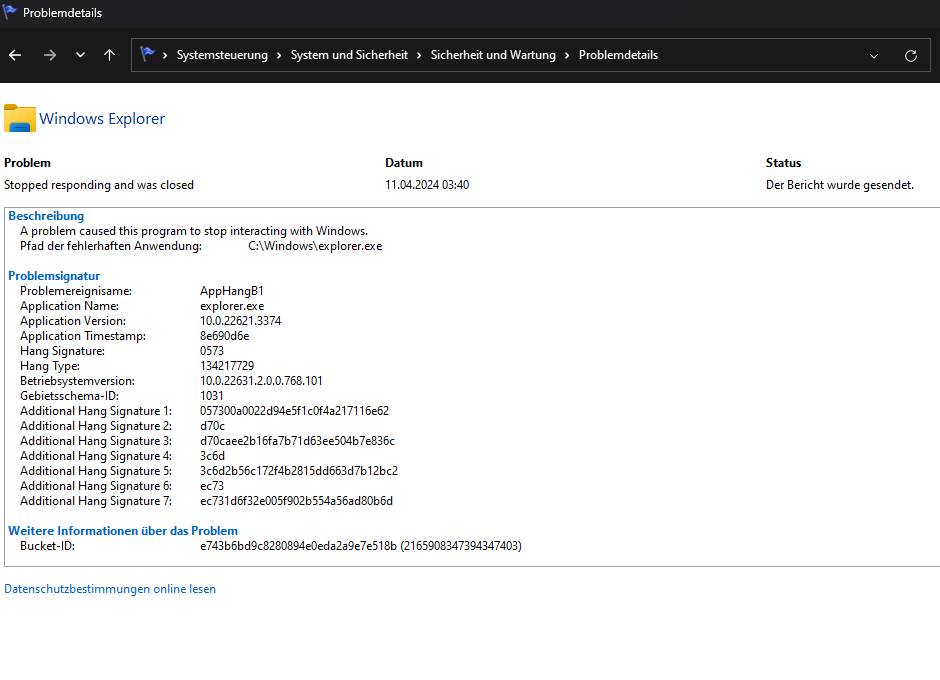Click Hang Signature value 0573
This screenshot has height=680, width=940.
212,351
